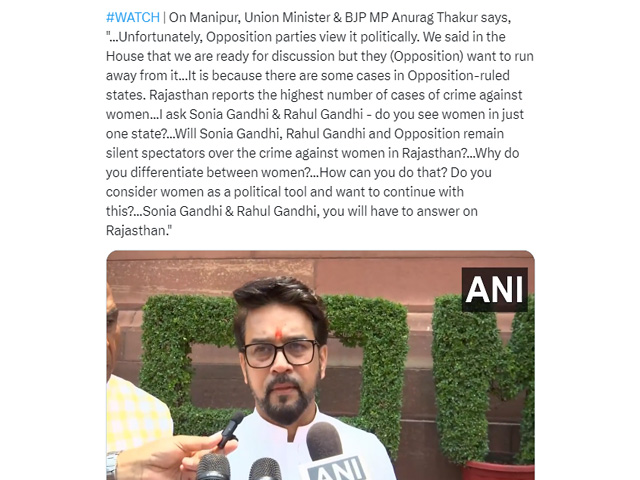Click the small black lapel microphone held by hand

pyautogui.click(x=231, y=430)
